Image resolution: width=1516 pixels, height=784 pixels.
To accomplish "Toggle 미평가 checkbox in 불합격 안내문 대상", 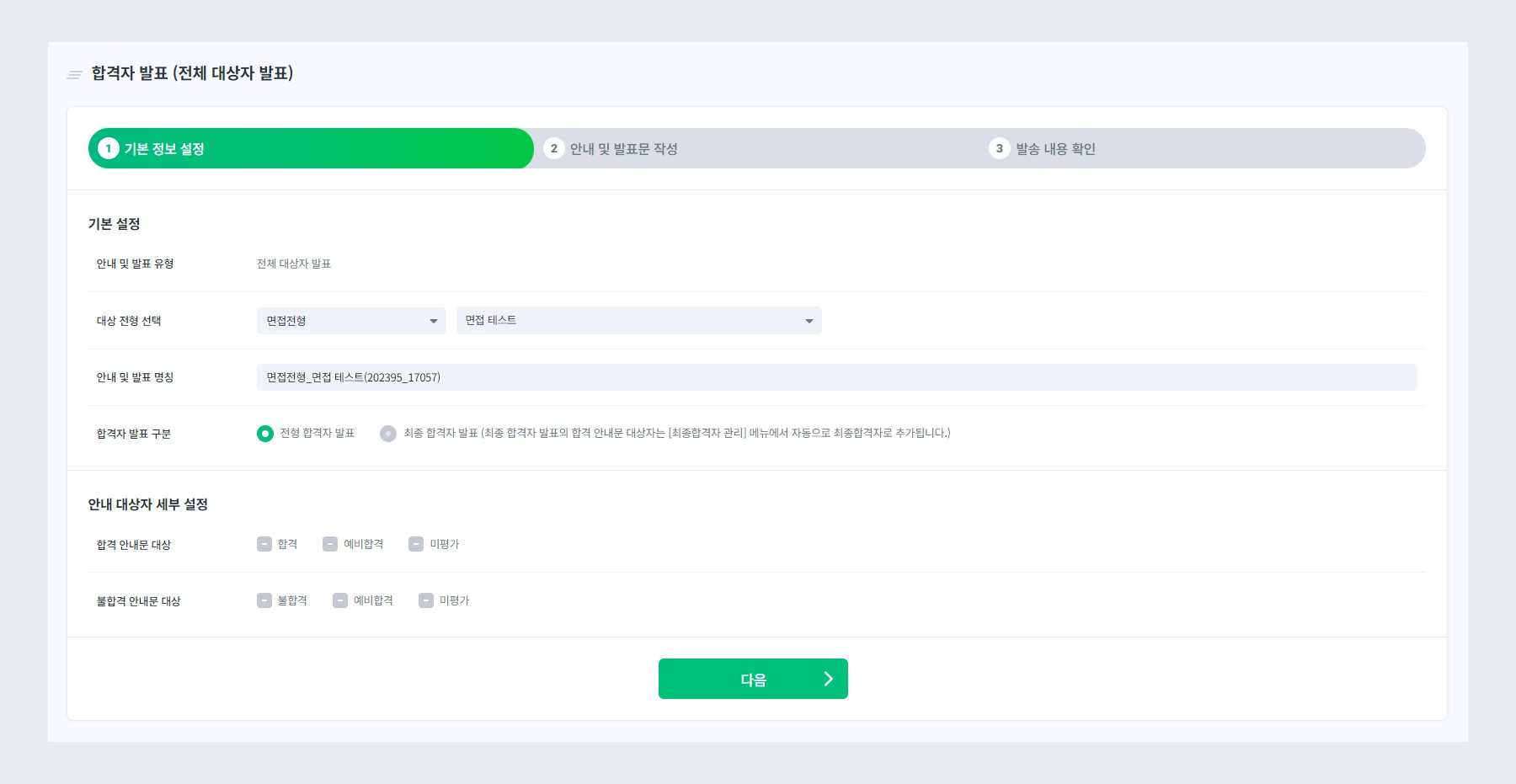I will 426,600.
